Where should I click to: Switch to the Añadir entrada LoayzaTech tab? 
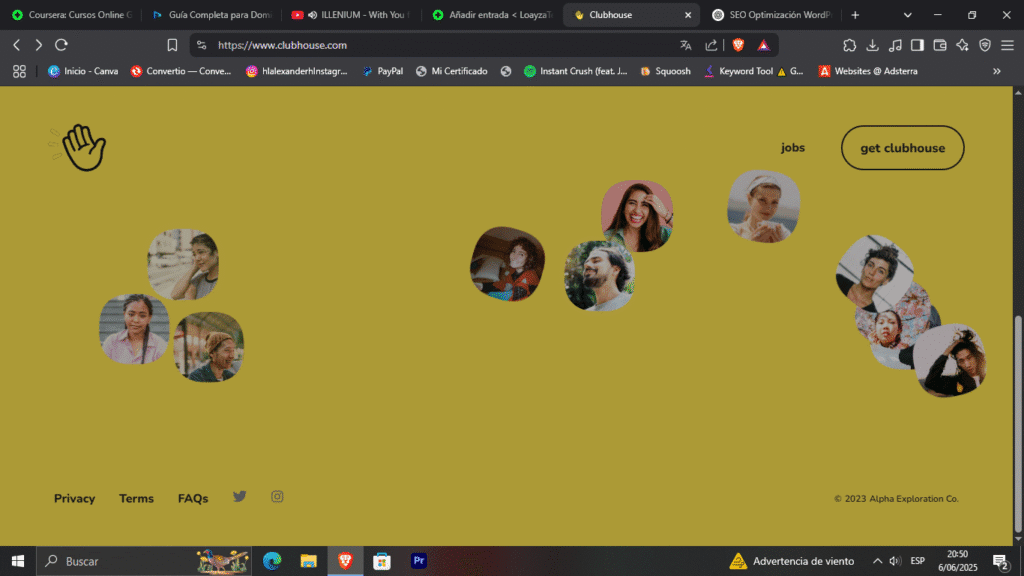pyautogui.click(x=492, y=14)
